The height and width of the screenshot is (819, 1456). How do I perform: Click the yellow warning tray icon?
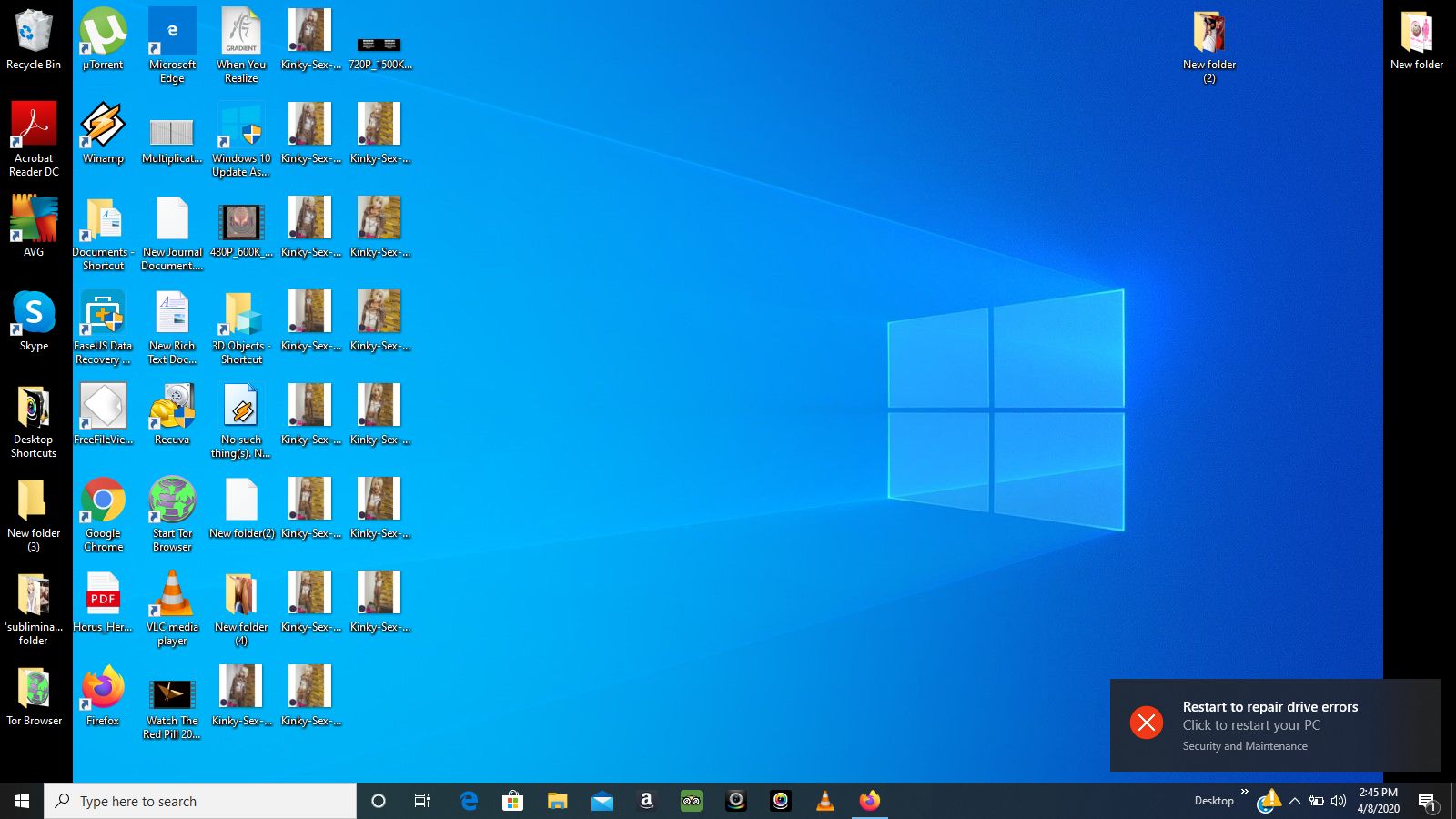pos(1271,798)
